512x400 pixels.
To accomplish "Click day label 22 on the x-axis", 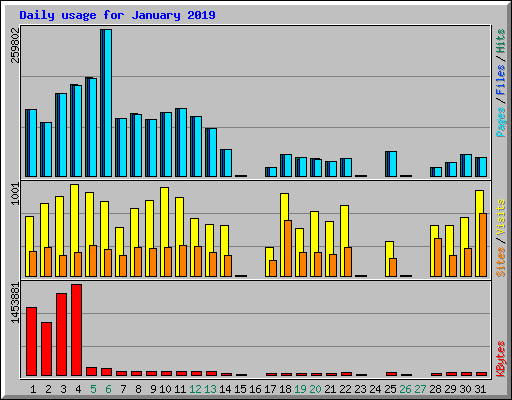I will click(x=345, y=389).
